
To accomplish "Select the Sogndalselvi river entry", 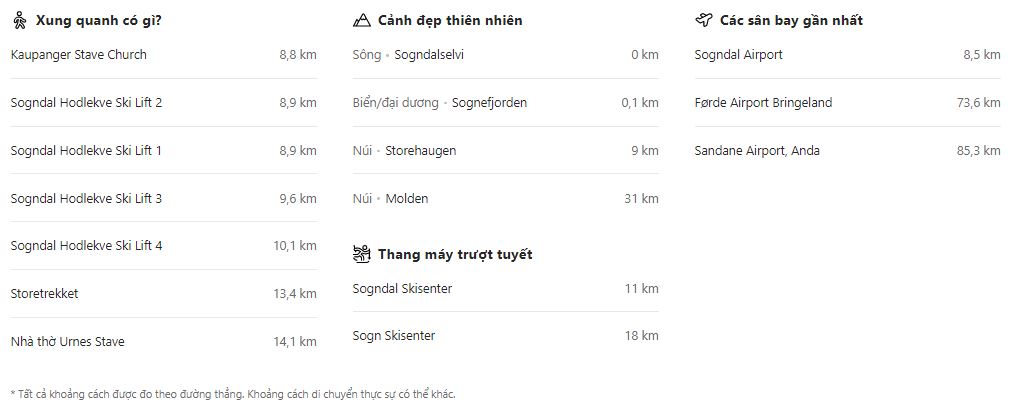I will [x=505, y=55].
